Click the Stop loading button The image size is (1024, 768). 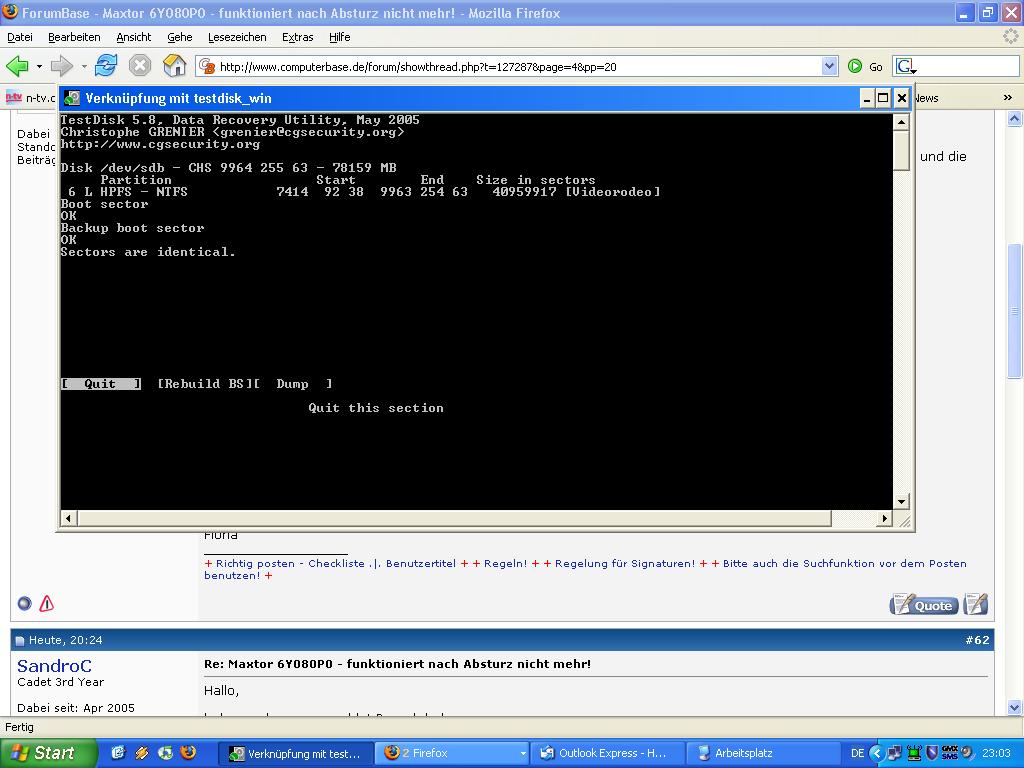[x=140, y=66]
